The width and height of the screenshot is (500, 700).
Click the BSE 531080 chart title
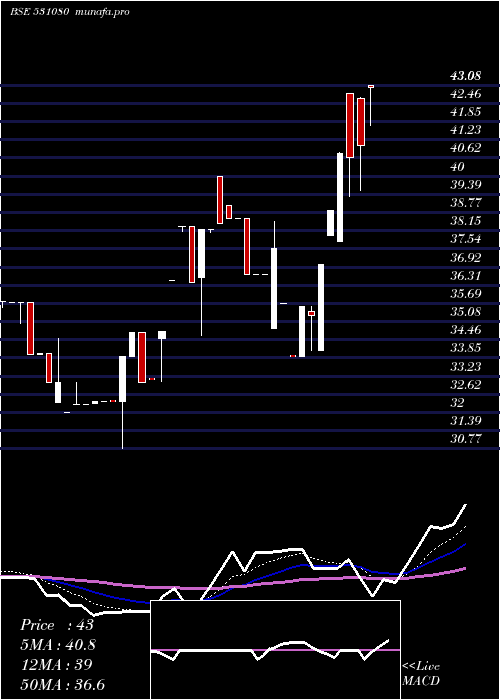[39, 12]
